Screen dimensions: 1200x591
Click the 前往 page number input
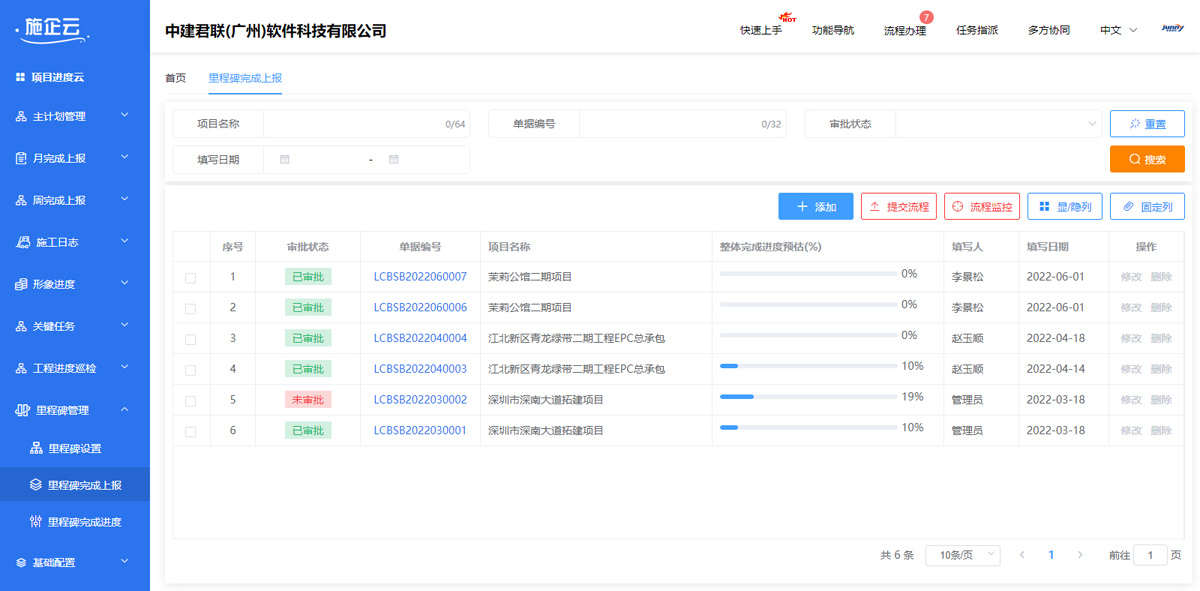1150,555
